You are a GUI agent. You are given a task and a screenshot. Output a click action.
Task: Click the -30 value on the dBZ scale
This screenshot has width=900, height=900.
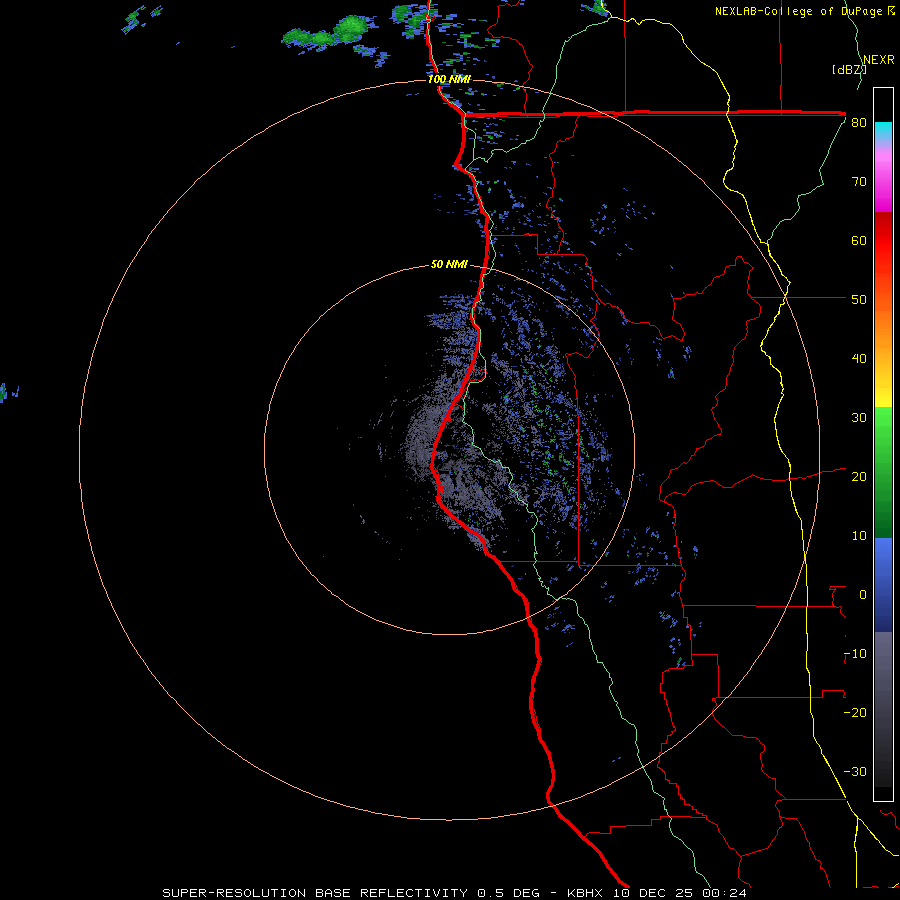pos(855,772)
